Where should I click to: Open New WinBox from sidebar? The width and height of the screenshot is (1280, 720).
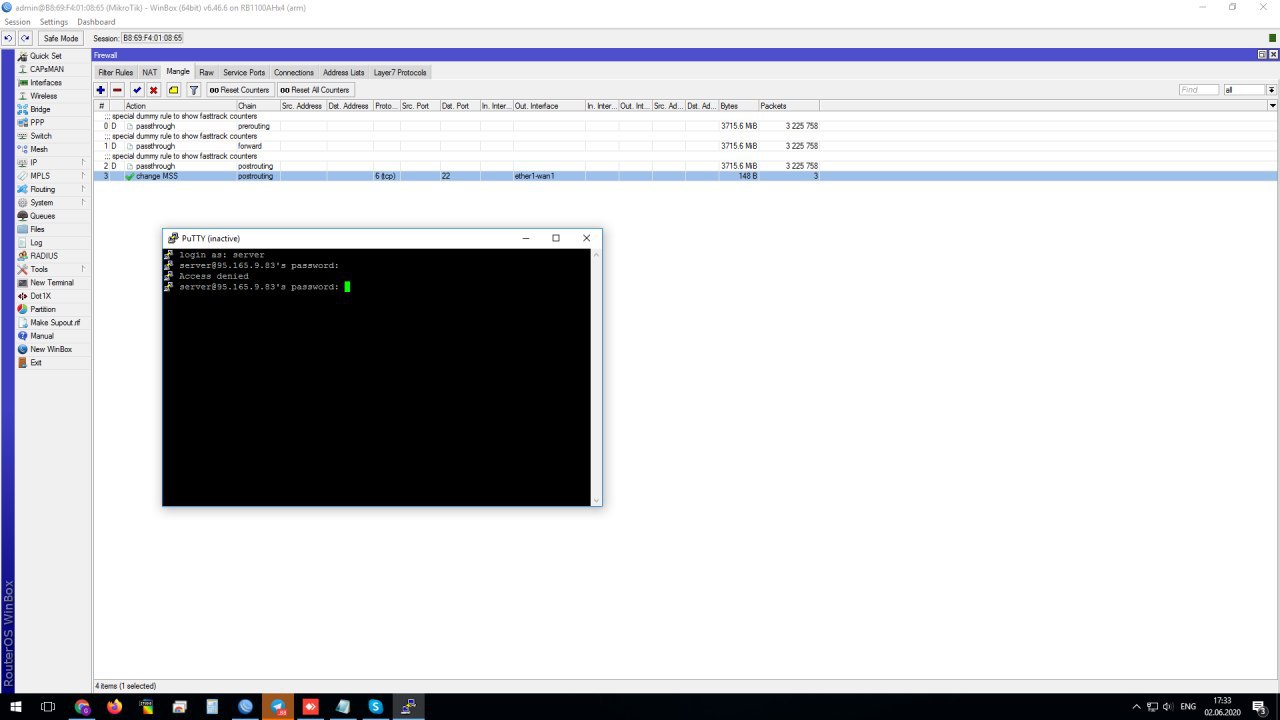[x=50, y=349]
